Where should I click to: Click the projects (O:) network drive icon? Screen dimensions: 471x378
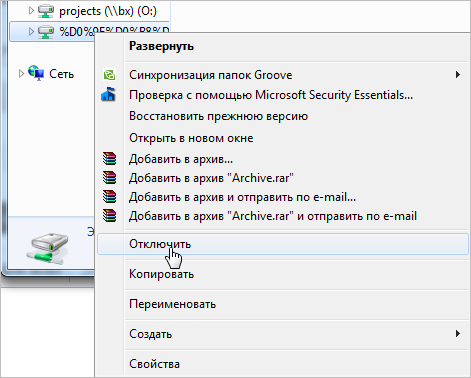point(46,11)
